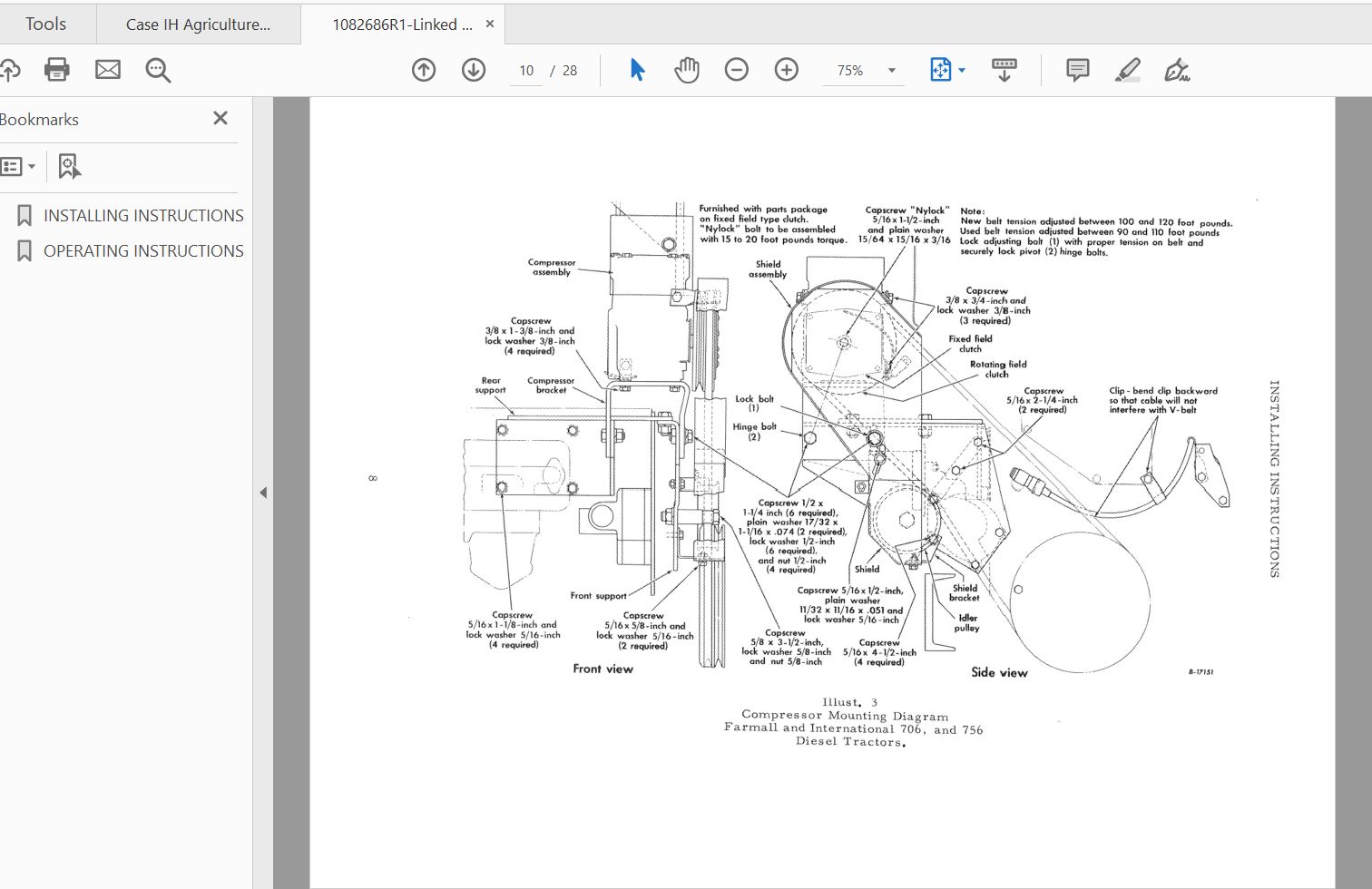Open the sign document tool

pos(1177,70)
